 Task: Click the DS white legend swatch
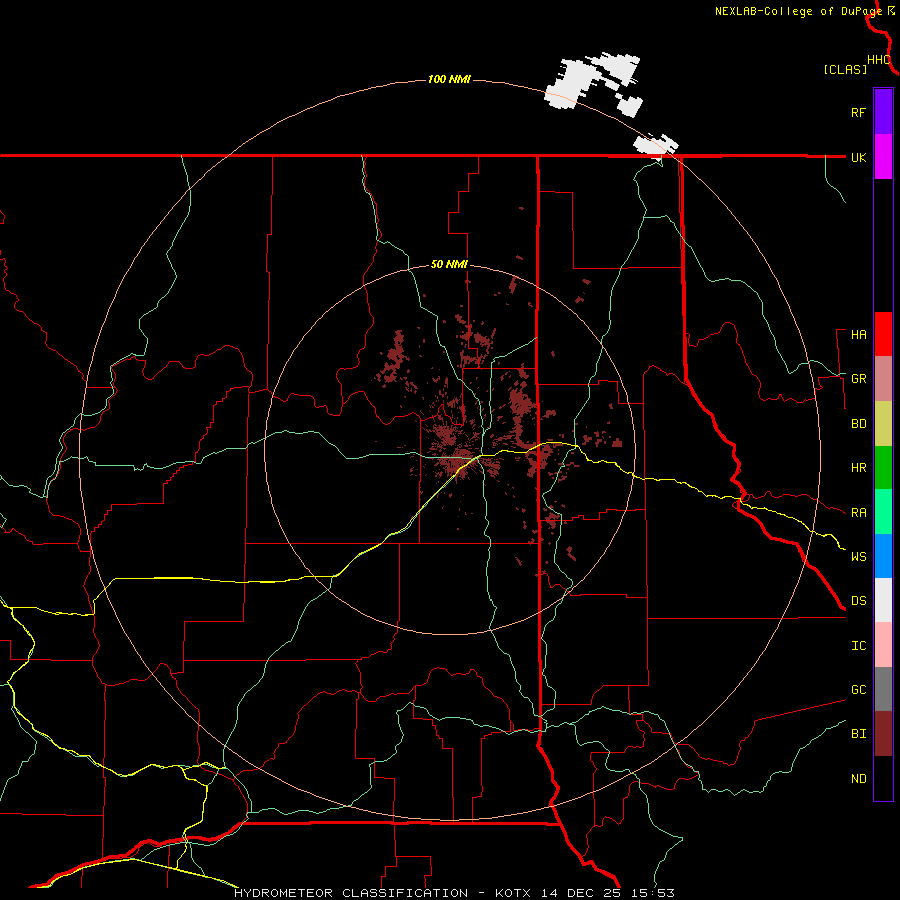coord(883,600)
